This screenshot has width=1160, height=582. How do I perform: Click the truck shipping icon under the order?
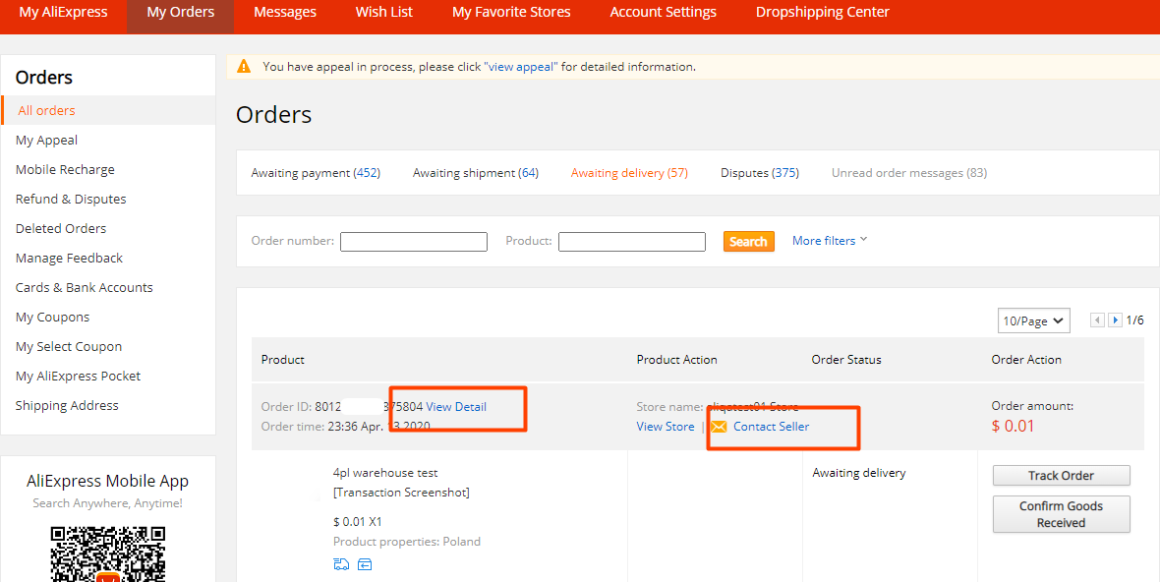click(x=341, y=564)
